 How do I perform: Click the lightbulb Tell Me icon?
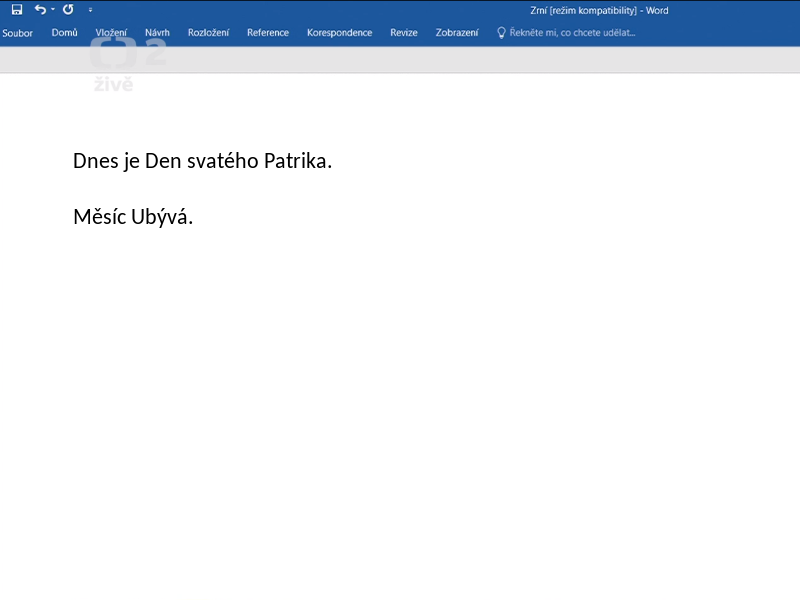click(x=501, y=33)
